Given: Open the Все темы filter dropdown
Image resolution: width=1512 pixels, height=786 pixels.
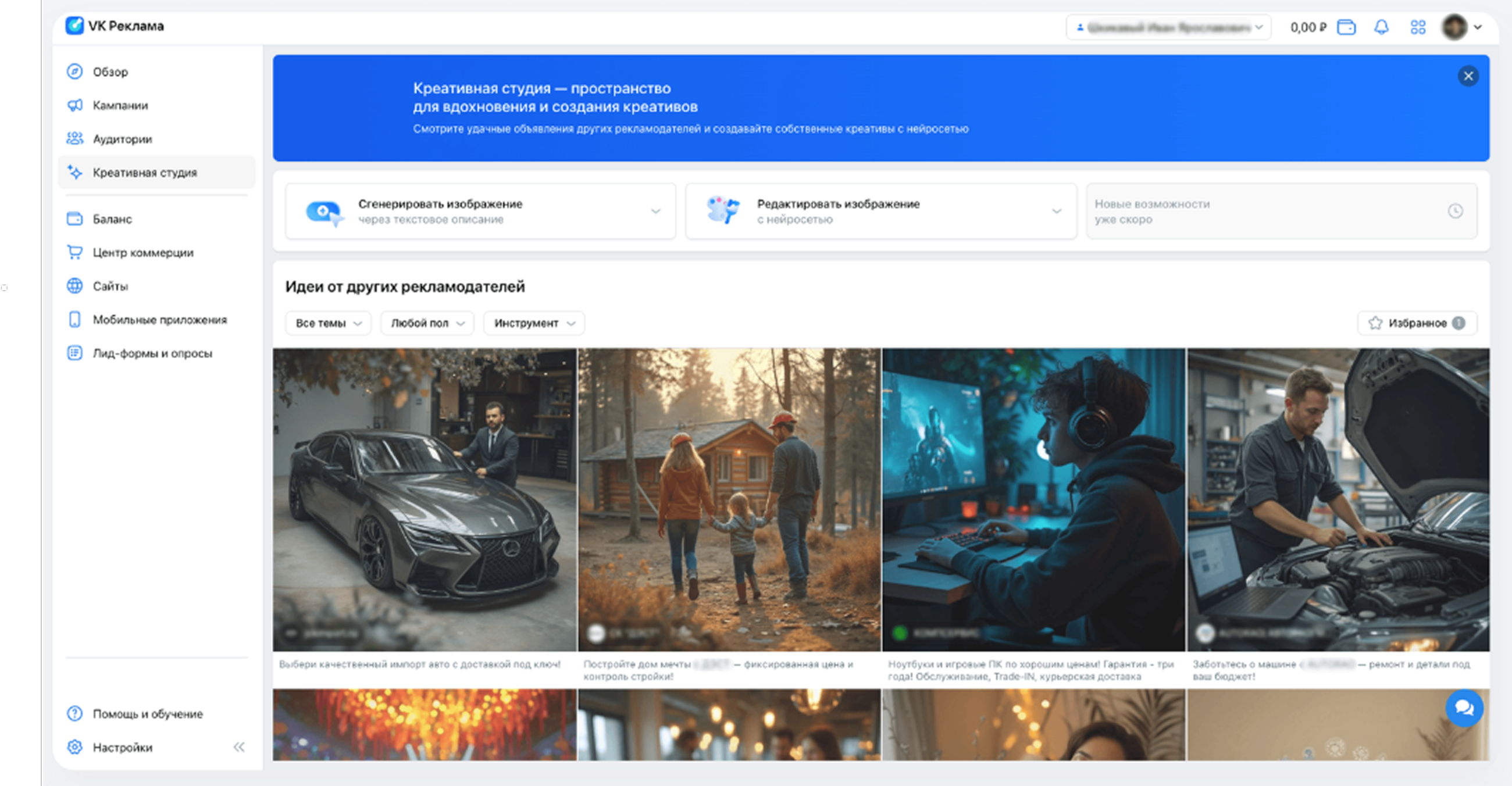Looking at the screenshot, I should tap(328, 323).
